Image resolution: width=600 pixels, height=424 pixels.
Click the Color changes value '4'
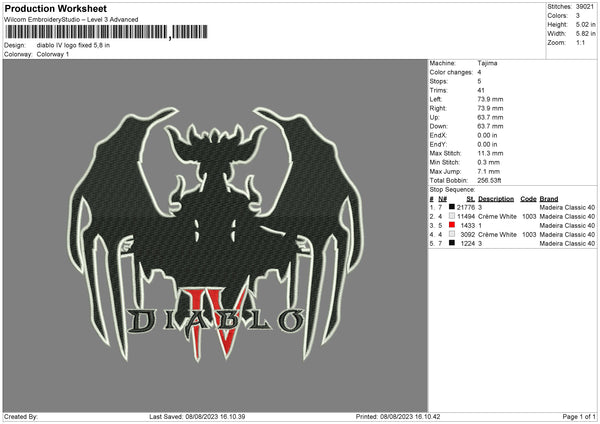[479, 72]
